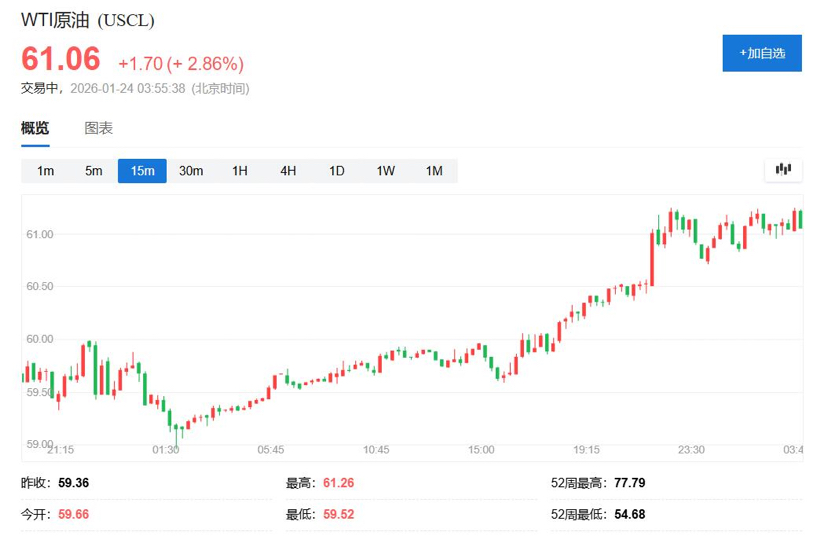The image size is (828, 540).
Task: Click the large red candle near 23:30
Action: [653, 260]
